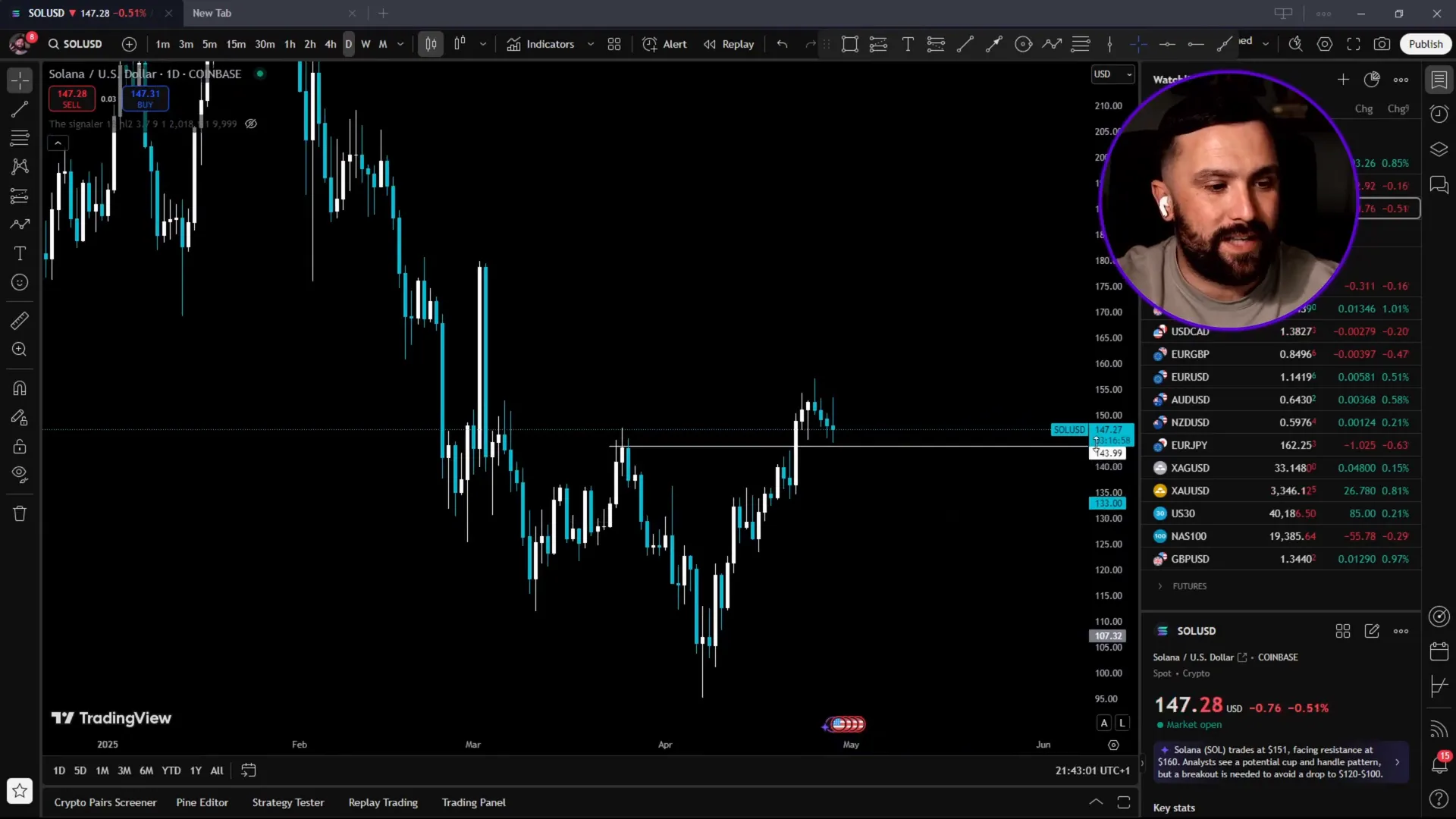
Task: Start bar Replay mode
Action: [x=729, y=44]
